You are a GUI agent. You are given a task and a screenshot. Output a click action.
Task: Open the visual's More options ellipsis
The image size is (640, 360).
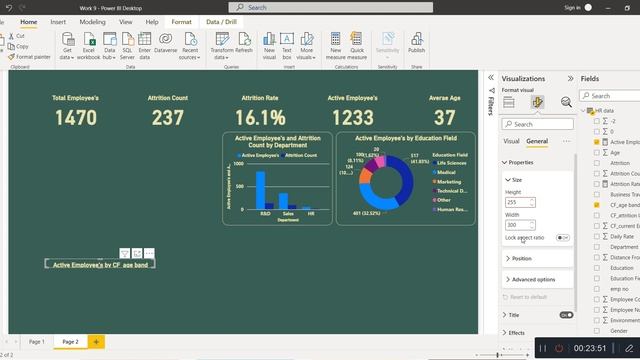(149, 253)
